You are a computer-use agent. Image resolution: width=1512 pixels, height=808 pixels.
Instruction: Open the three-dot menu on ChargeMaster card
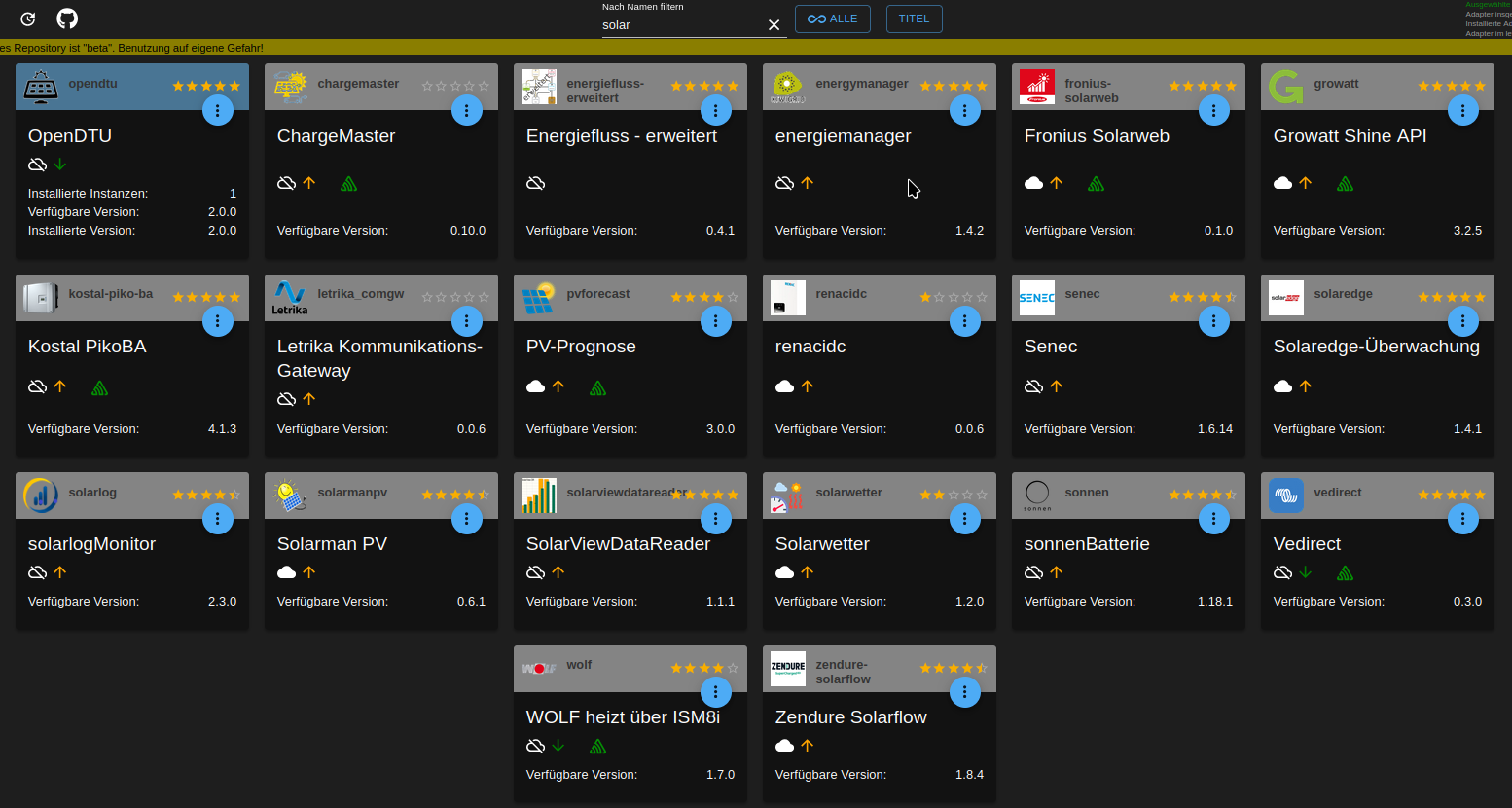click(467, 110)
